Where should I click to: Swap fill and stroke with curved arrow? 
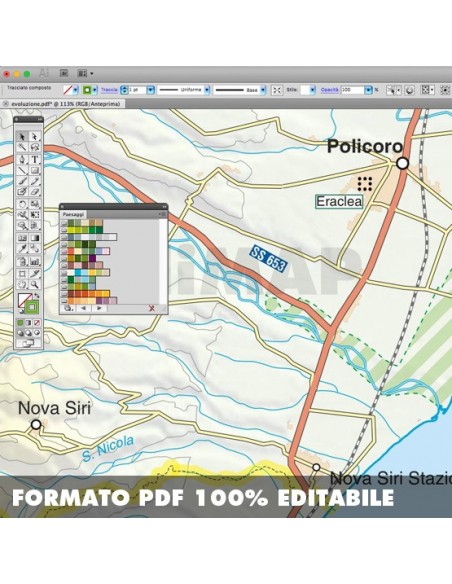(x=37, y=296)
